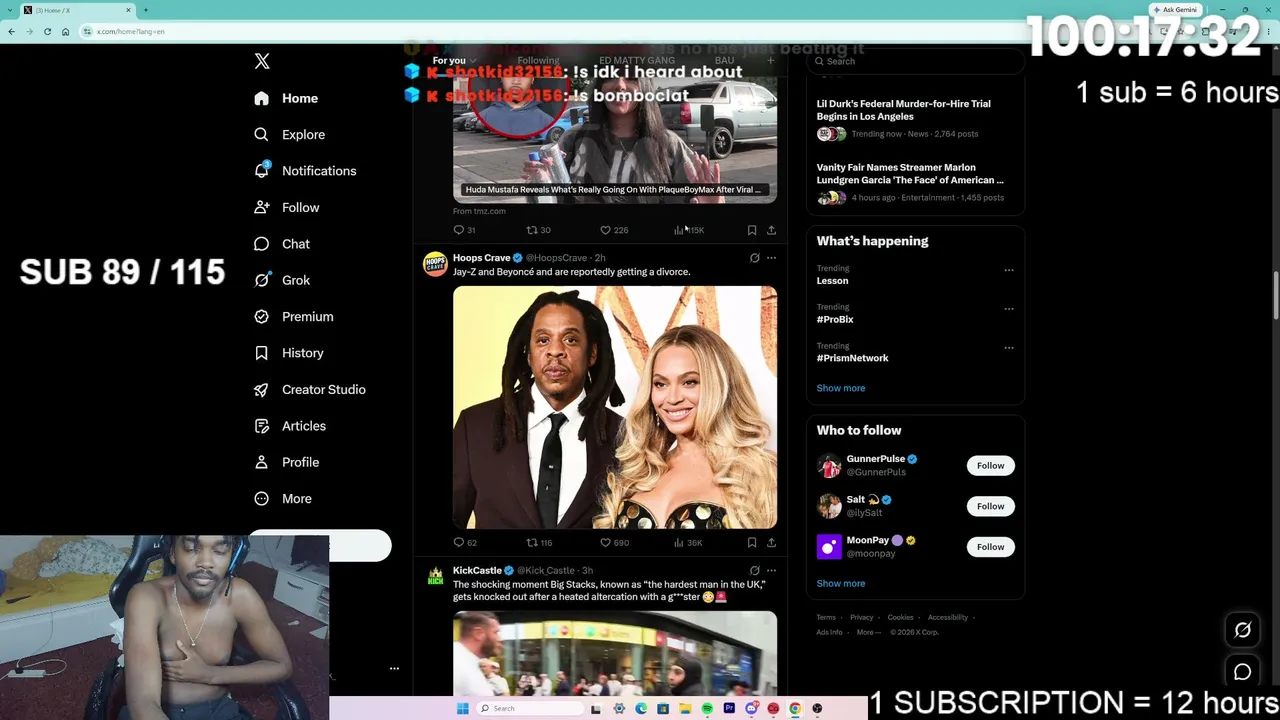The height and width of the screenshot is (720, 1280).
Task: Open Explore in the sidebar
Action: [x=289, y=134]
